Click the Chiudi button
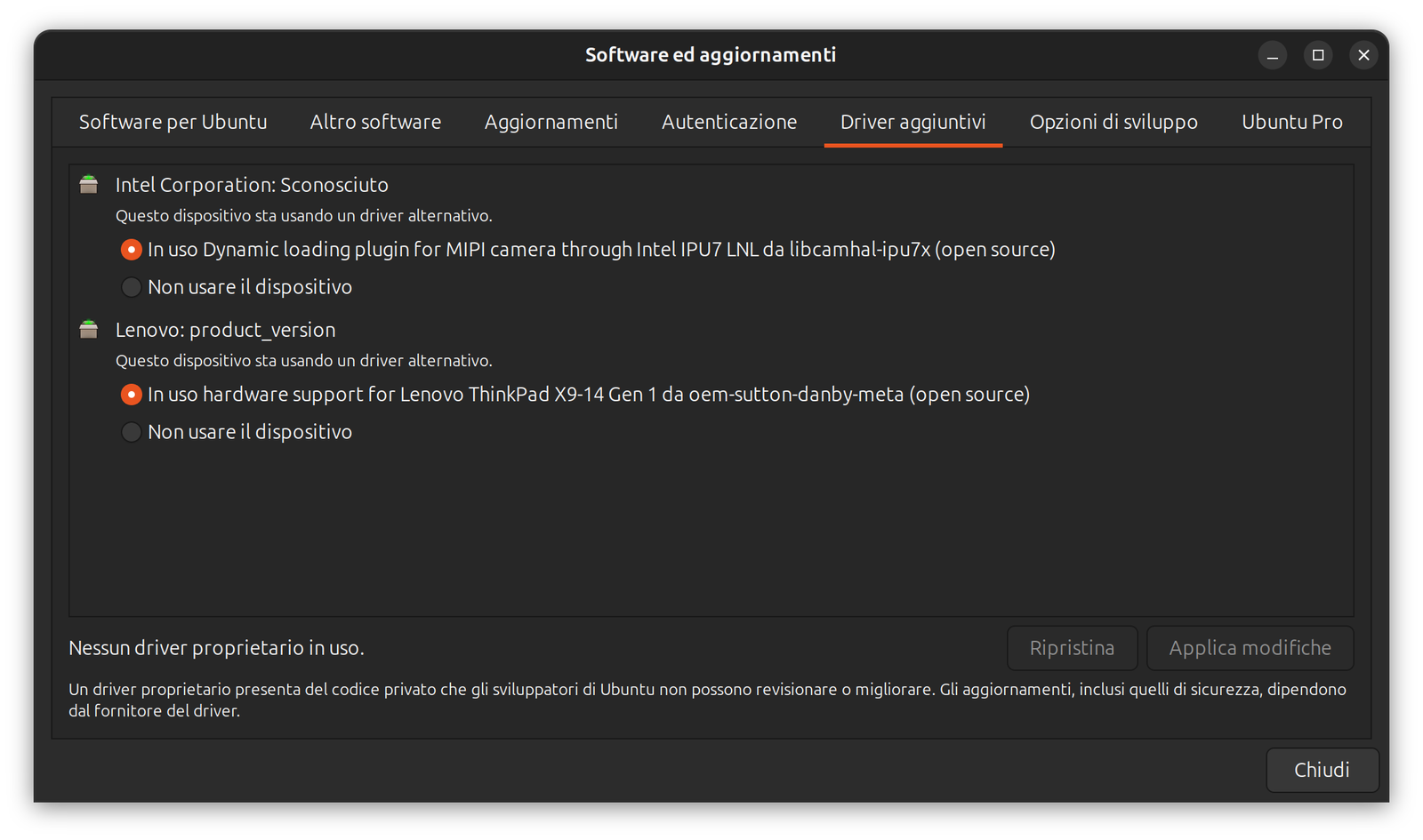Viewport: 1423px width, 840px height. pyautogui.click(x=1323, y=770)
